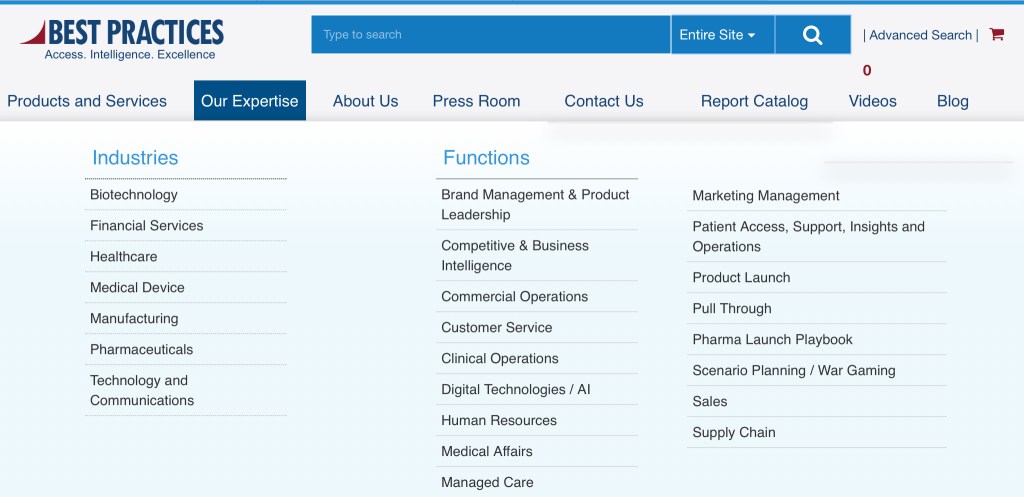Screen dimensions: 1024x497
Task: Open the Videos menu item
Action: tap(872, 101)
